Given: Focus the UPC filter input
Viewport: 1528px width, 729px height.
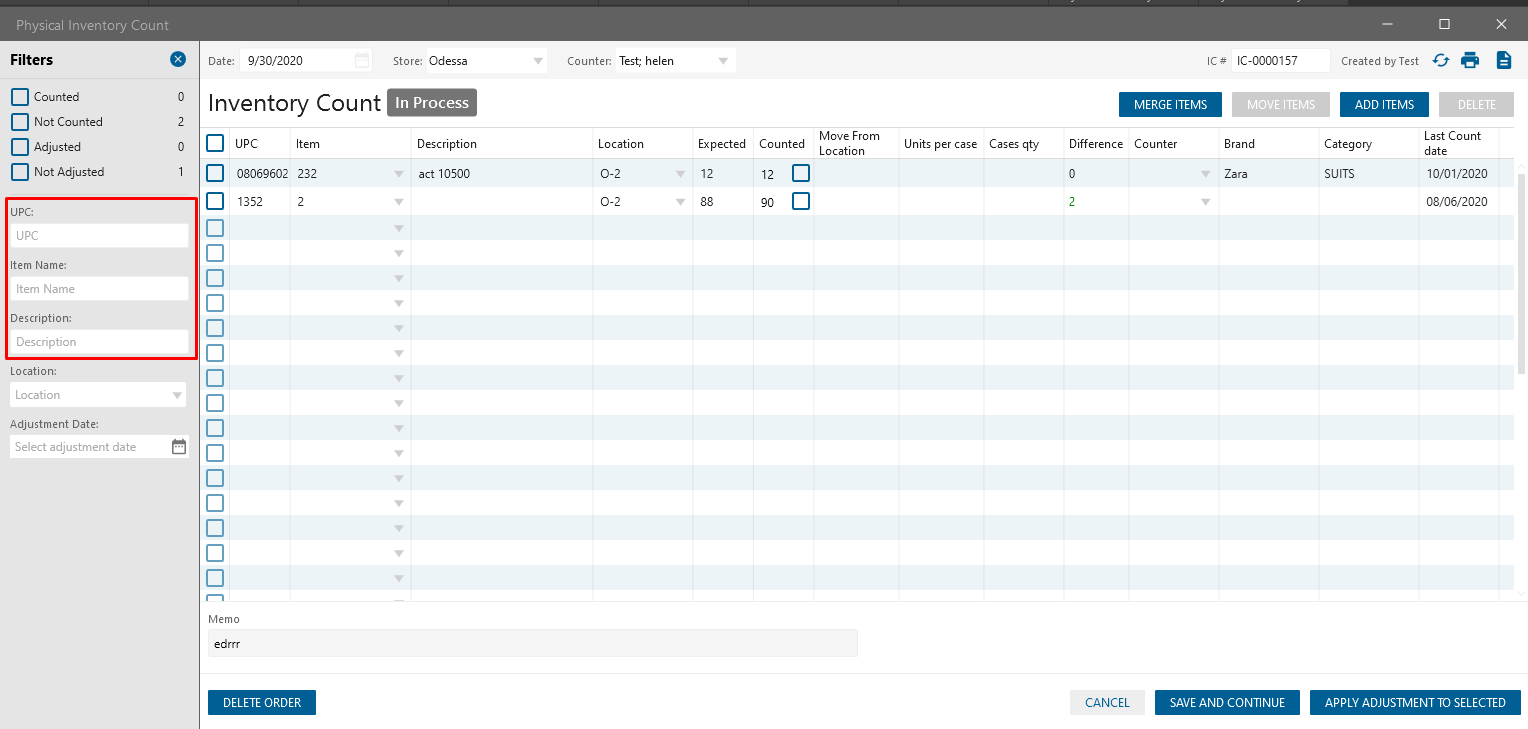Looking at the screenshot, I should pyautogui.click(x=98, y=235).
